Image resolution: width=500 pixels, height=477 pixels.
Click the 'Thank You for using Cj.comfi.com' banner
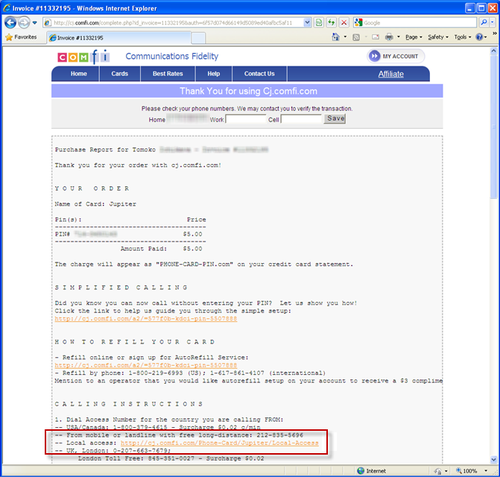click(247, 91)
